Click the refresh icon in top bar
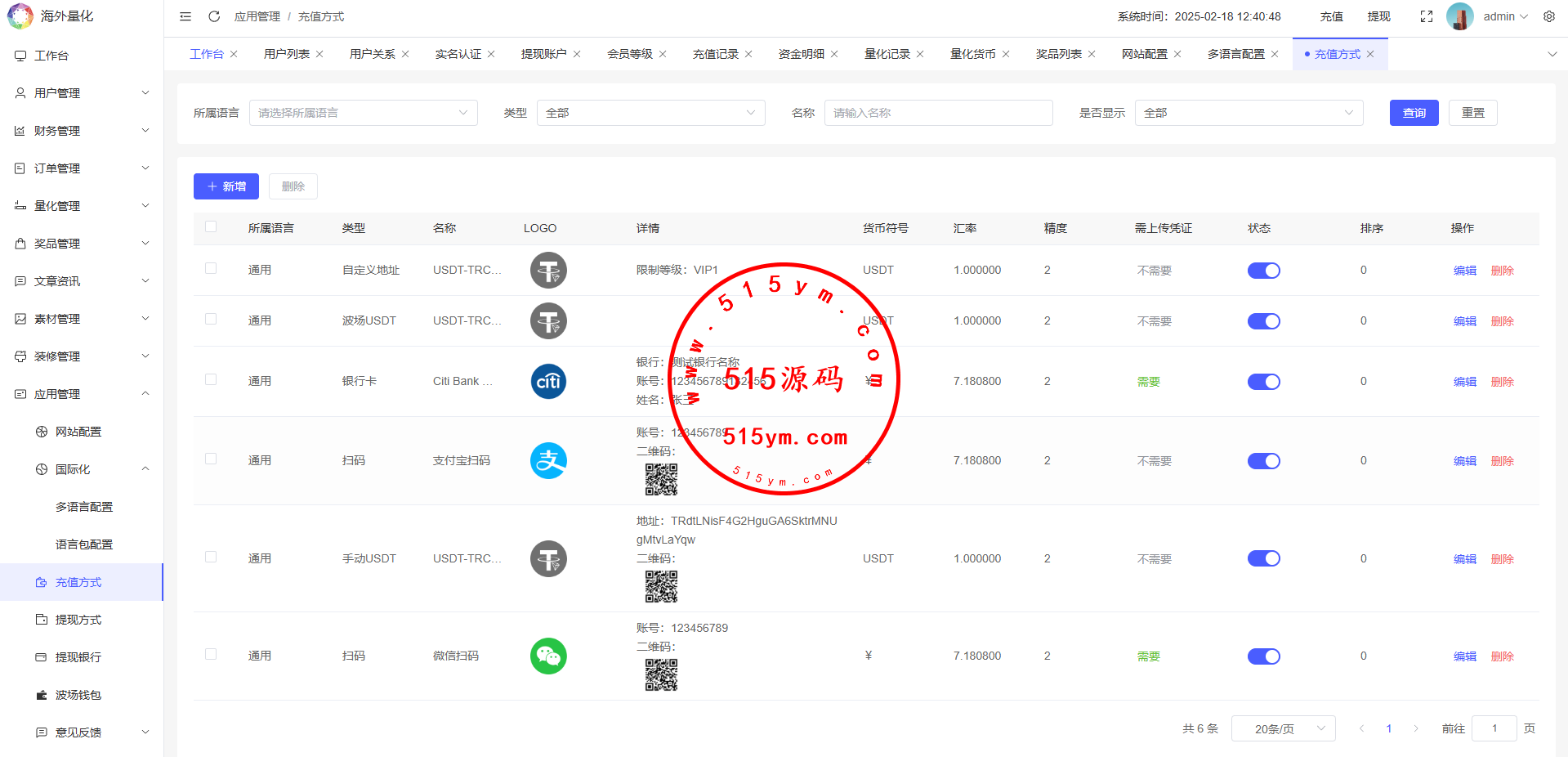The width and height of the screenshot is (1568, 757). click(x=214, y=16)
